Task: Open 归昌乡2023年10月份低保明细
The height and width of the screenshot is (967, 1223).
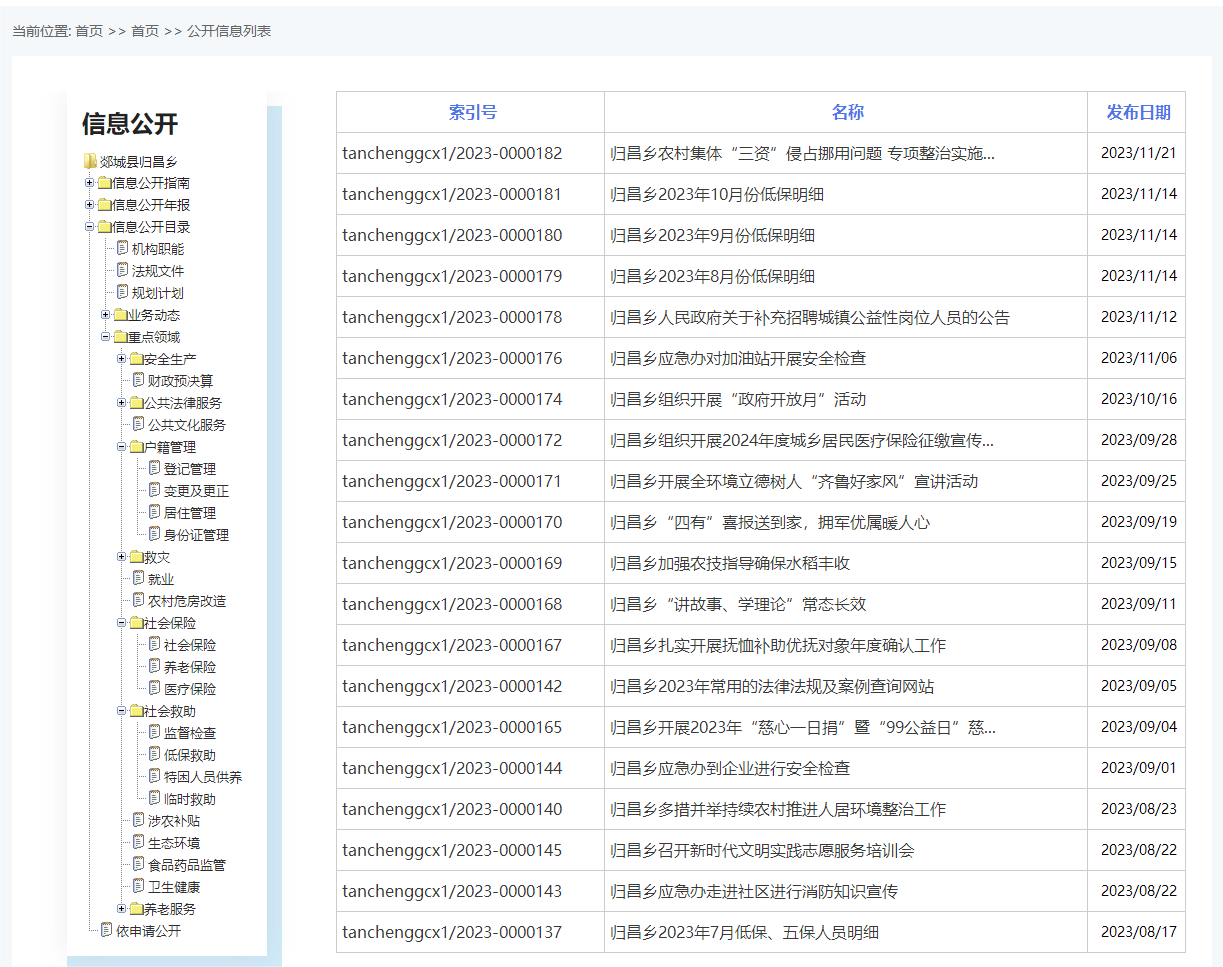Action: pos(717,194)
